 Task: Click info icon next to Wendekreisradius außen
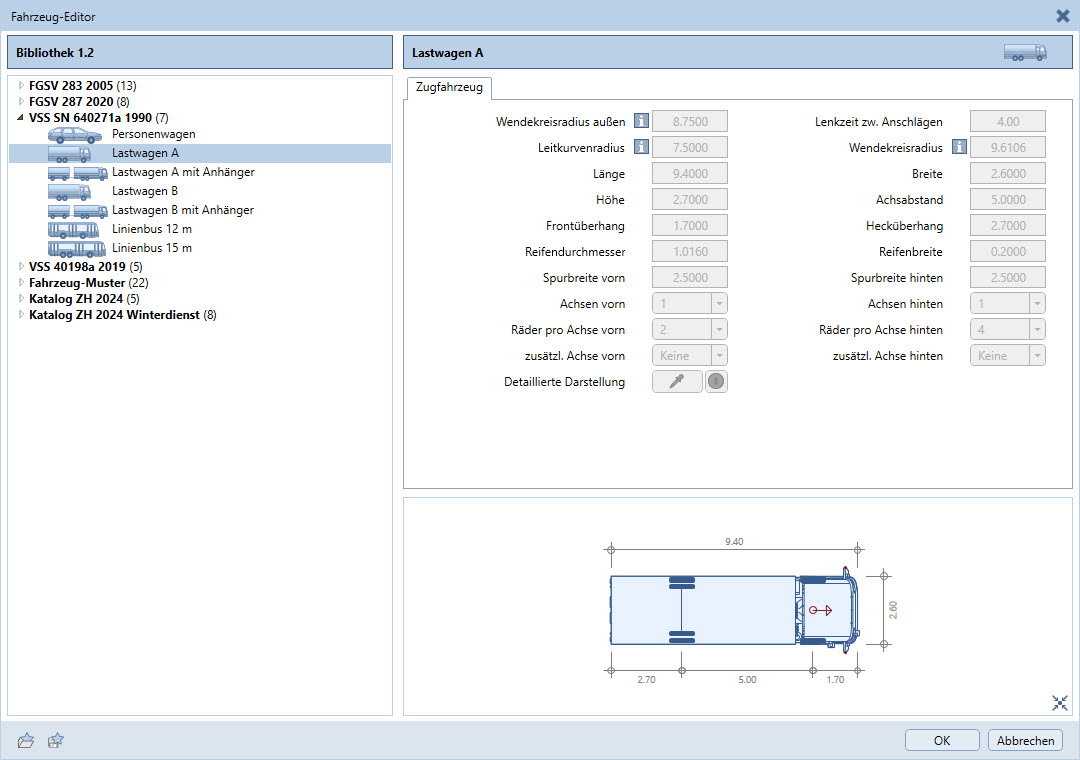coord(642,122)
